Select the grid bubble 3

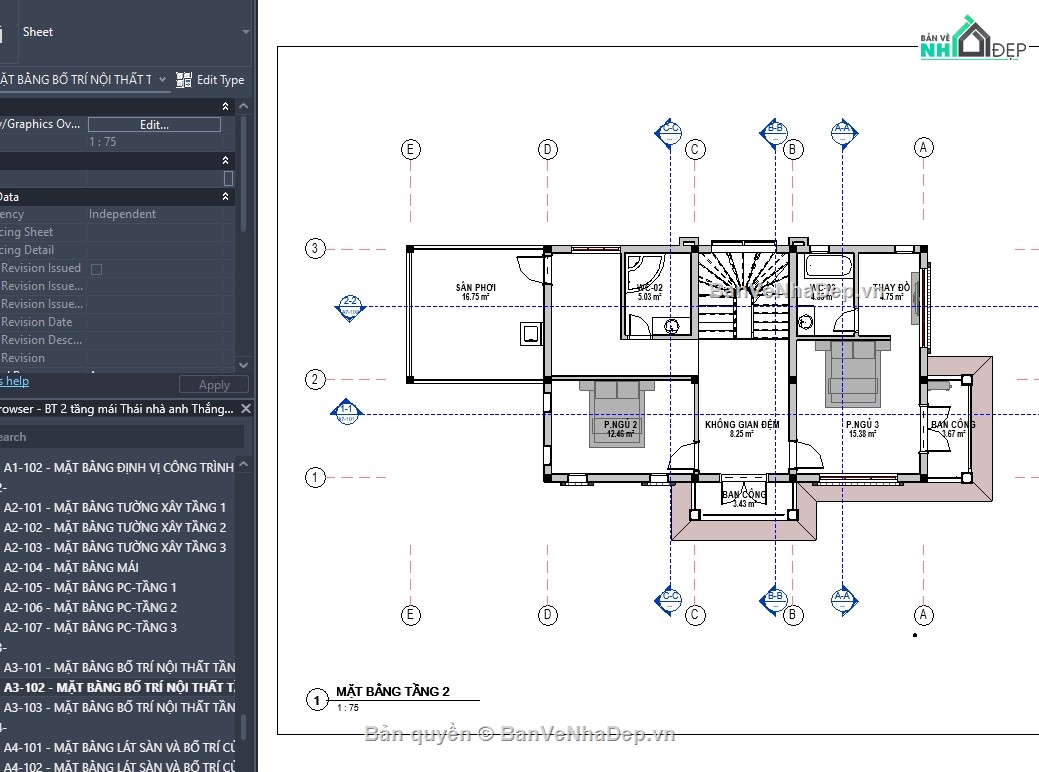[x=315, y=249]
